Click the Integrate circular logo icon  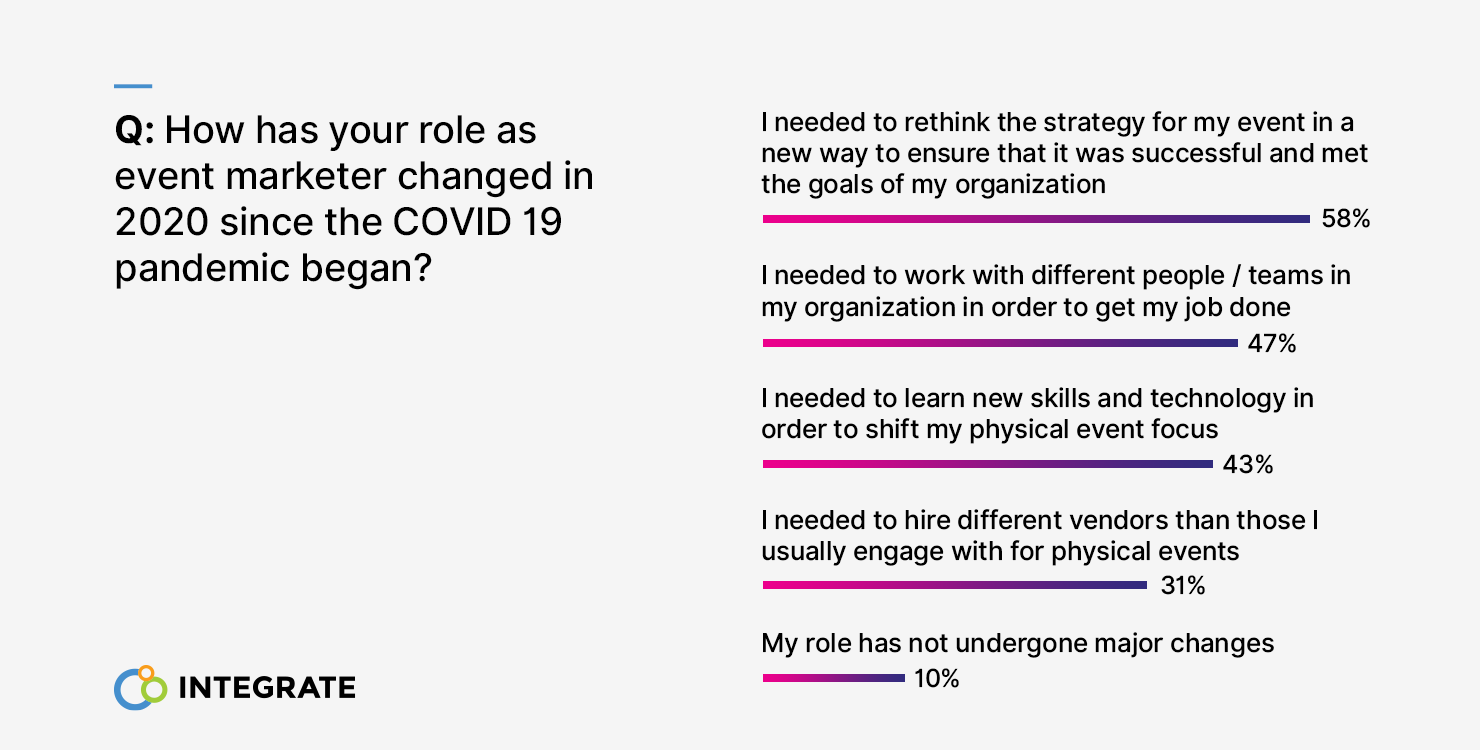(x=140, y=687)
